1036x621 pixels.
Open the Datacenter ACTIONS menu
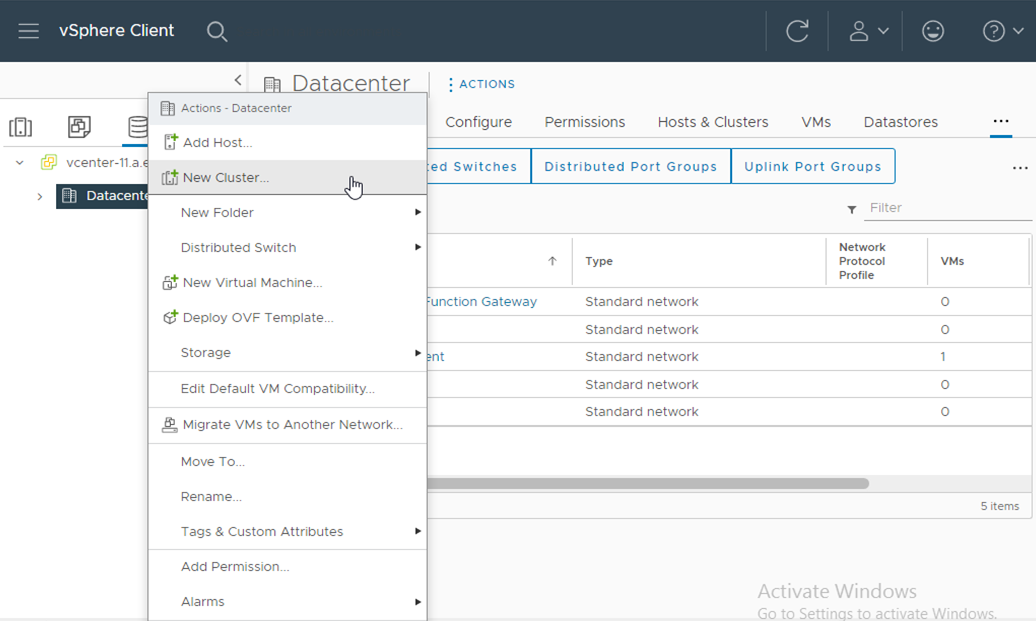481,85
